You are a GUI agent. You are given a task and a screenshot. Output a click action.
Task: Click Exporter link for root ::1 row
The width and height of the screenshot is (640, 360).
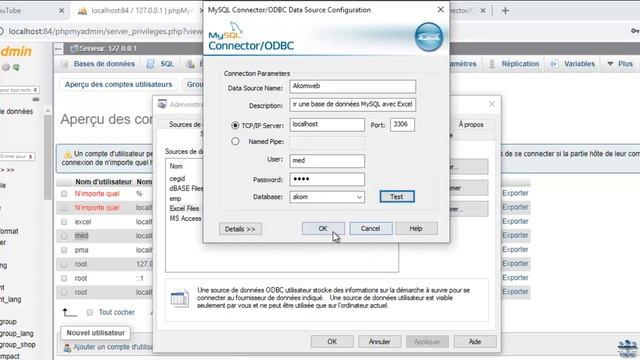coord(515,278)
